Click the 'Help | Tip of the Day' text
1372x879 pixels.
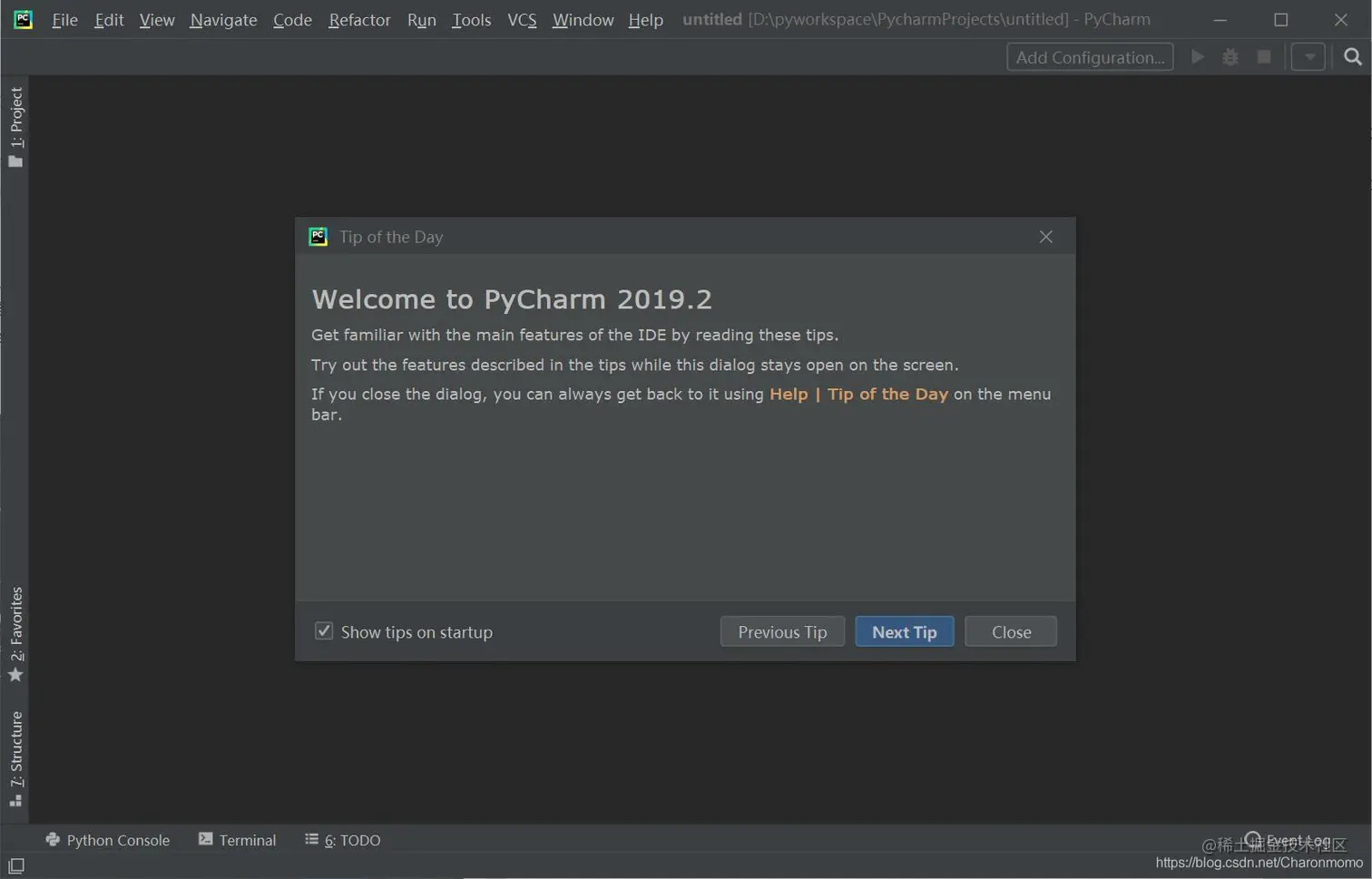pos(858,394)
